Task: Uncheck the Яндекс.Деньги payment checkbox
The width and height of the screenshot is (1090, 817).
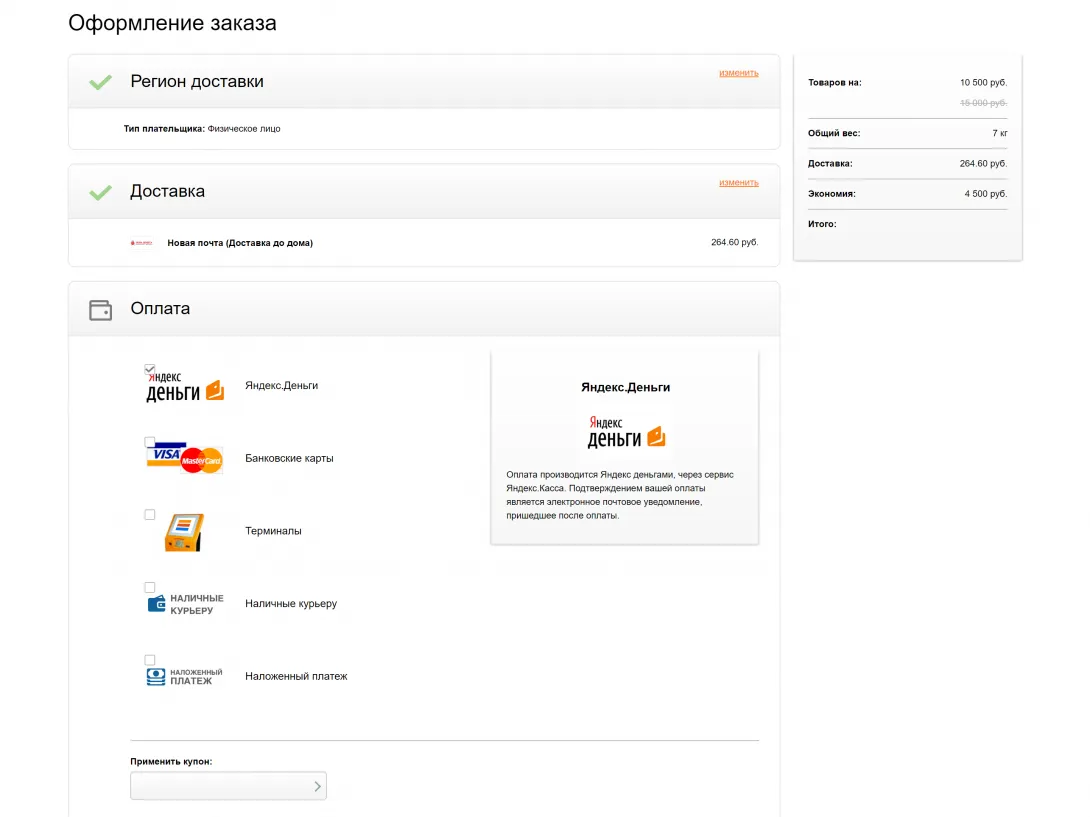Action: click(x=149, y=369)
